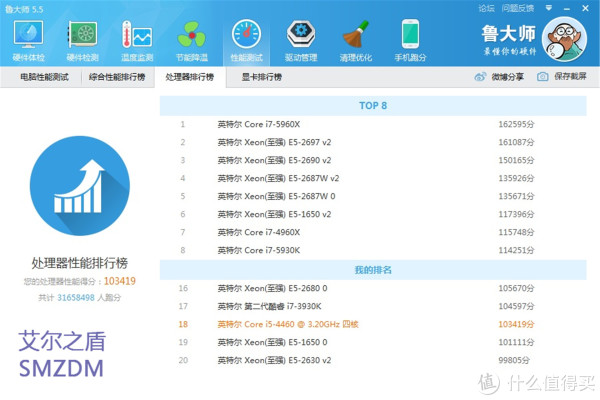Select the Core i7-5960X row
The width and height of the screenshot is (600, 400).
(x=373, y=124)
